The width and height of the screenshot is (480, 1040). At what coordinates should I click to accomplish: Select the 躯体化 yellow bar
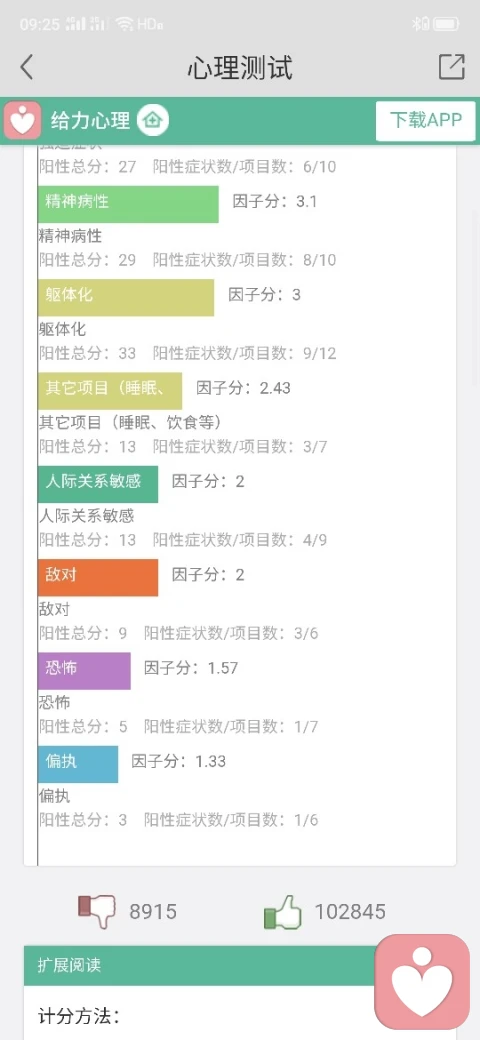click(126, 297)
